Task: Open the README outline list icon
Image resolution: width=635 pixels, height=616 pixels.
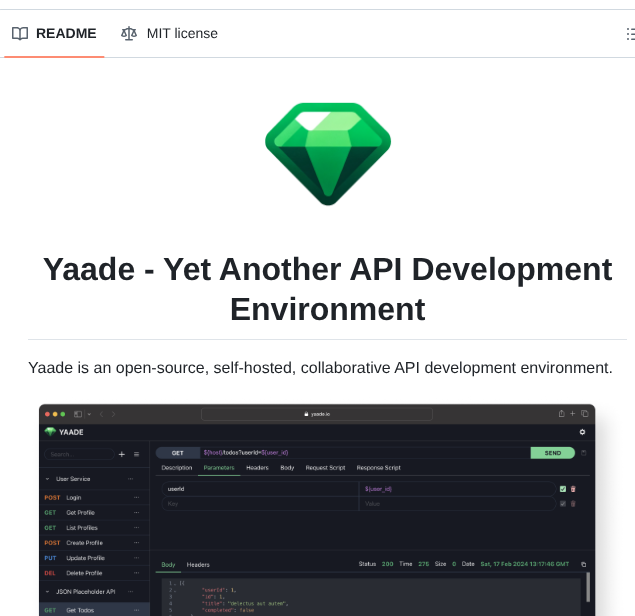Action: coord(630,34)
